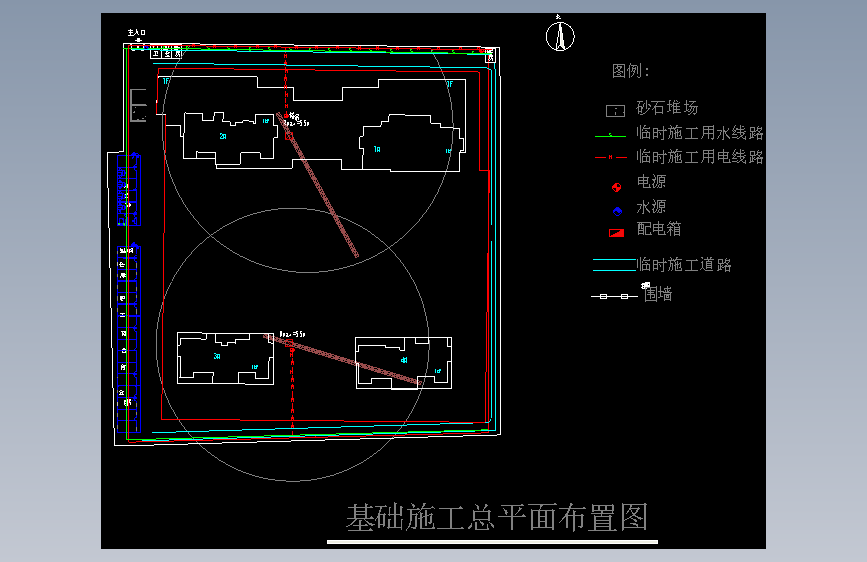Select the 砂石堆场 legend box symbol
The image size is (867, 562).
[x=615, y=111]
